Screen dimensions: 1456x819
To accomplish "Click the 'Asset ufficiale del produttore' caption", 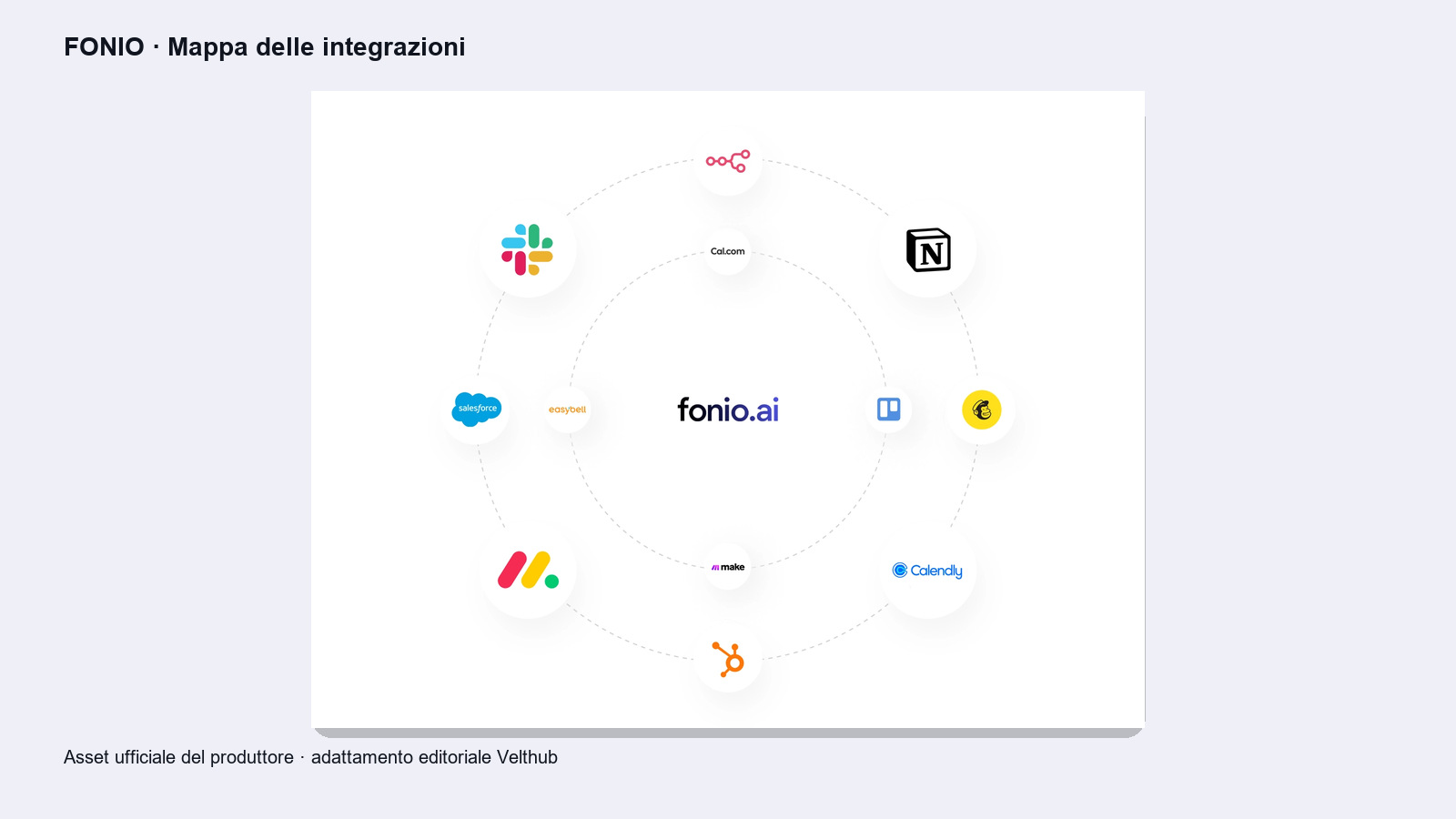I will (x=178, y=757).
